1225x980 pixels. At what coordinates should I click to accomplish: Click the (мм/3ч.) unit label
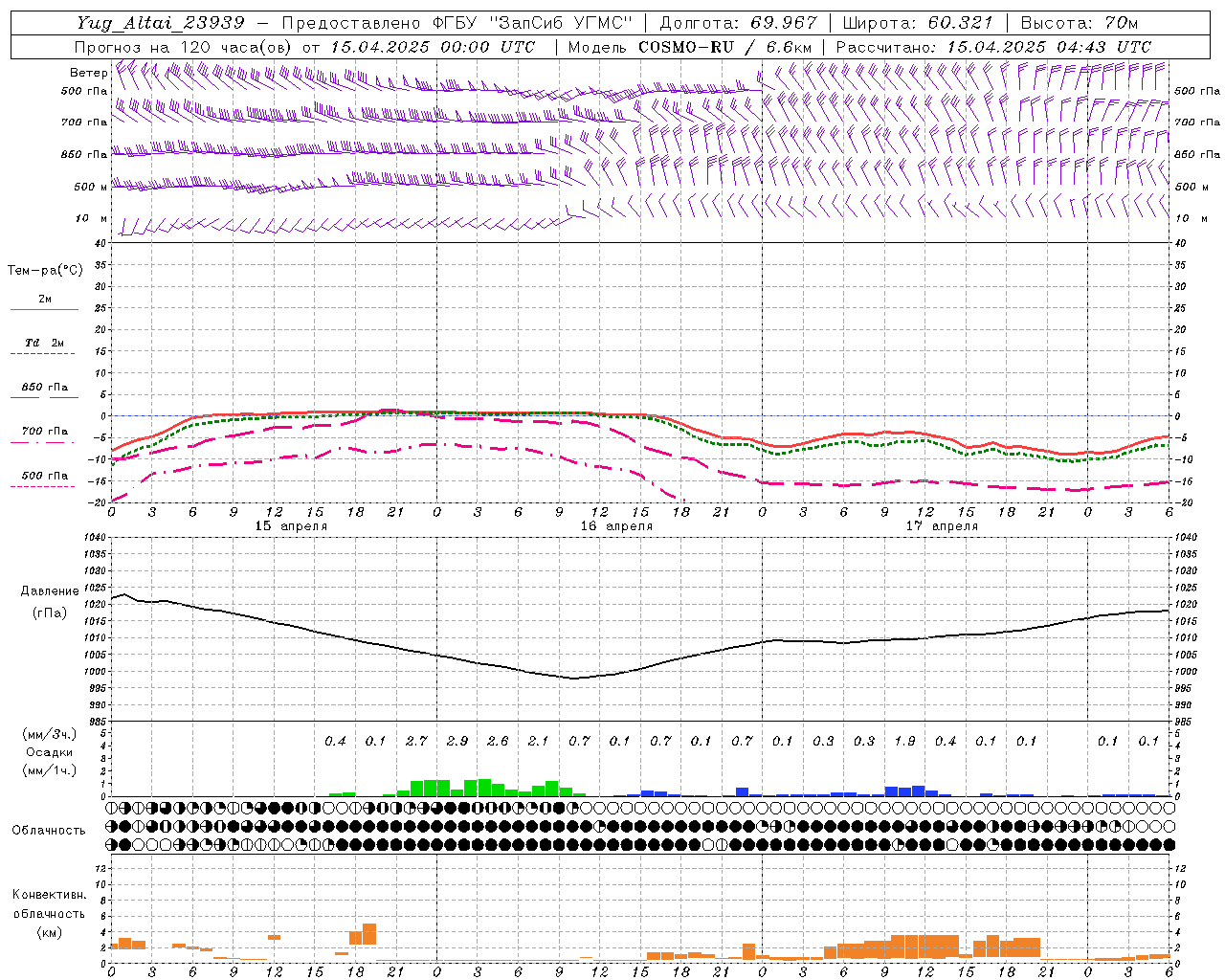pyautogui.click(x=49, y=734)
